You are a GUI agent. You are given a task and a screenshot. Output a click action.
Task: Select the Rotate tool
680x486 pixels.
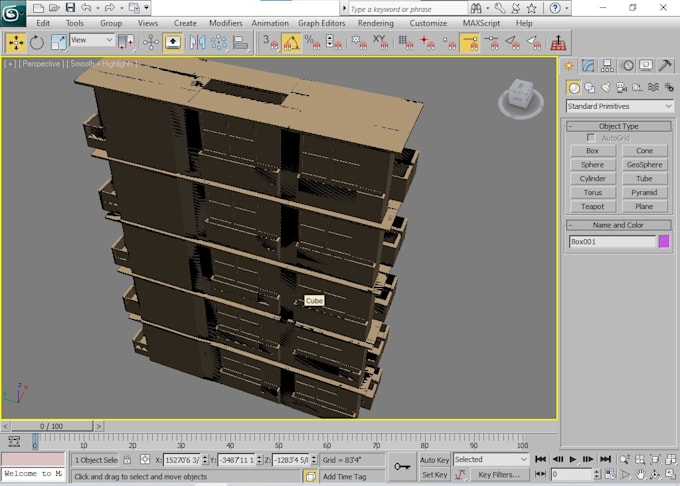point(37,42)
